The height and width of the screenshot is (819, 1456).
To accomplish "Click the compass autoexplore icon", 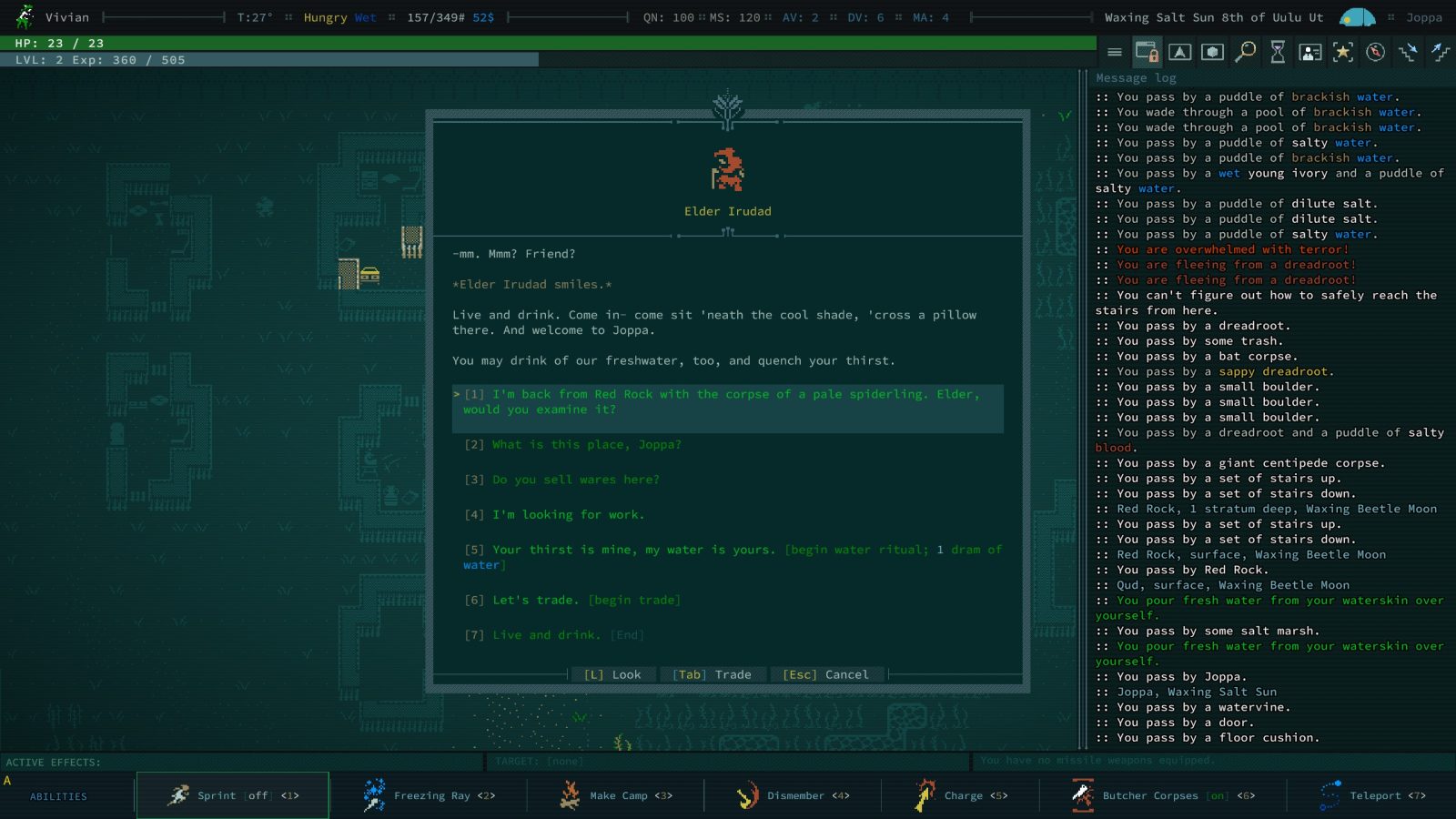I will pos(1375,52).
